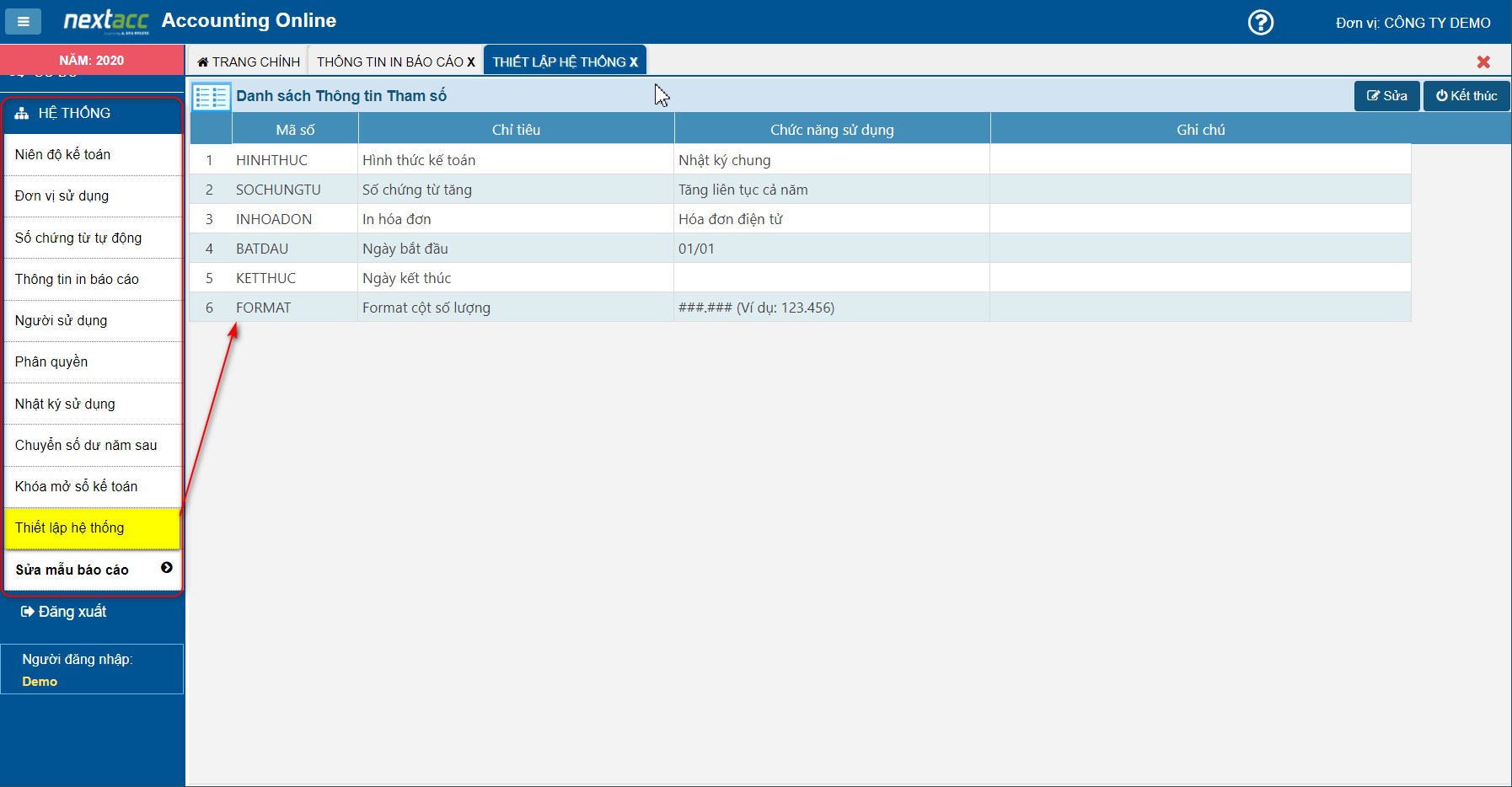Click the parameter list icon beside title
The image size is (1512, 787).
coord(211,97)
